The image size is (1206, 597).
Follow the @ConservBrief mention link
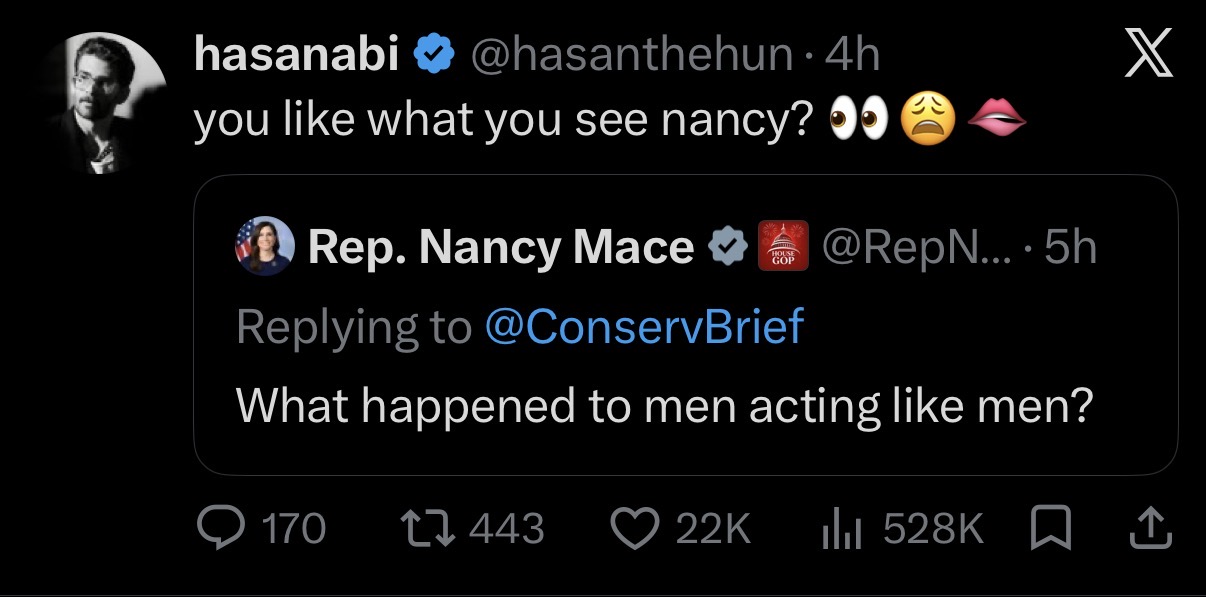click(x=644, y=326)
